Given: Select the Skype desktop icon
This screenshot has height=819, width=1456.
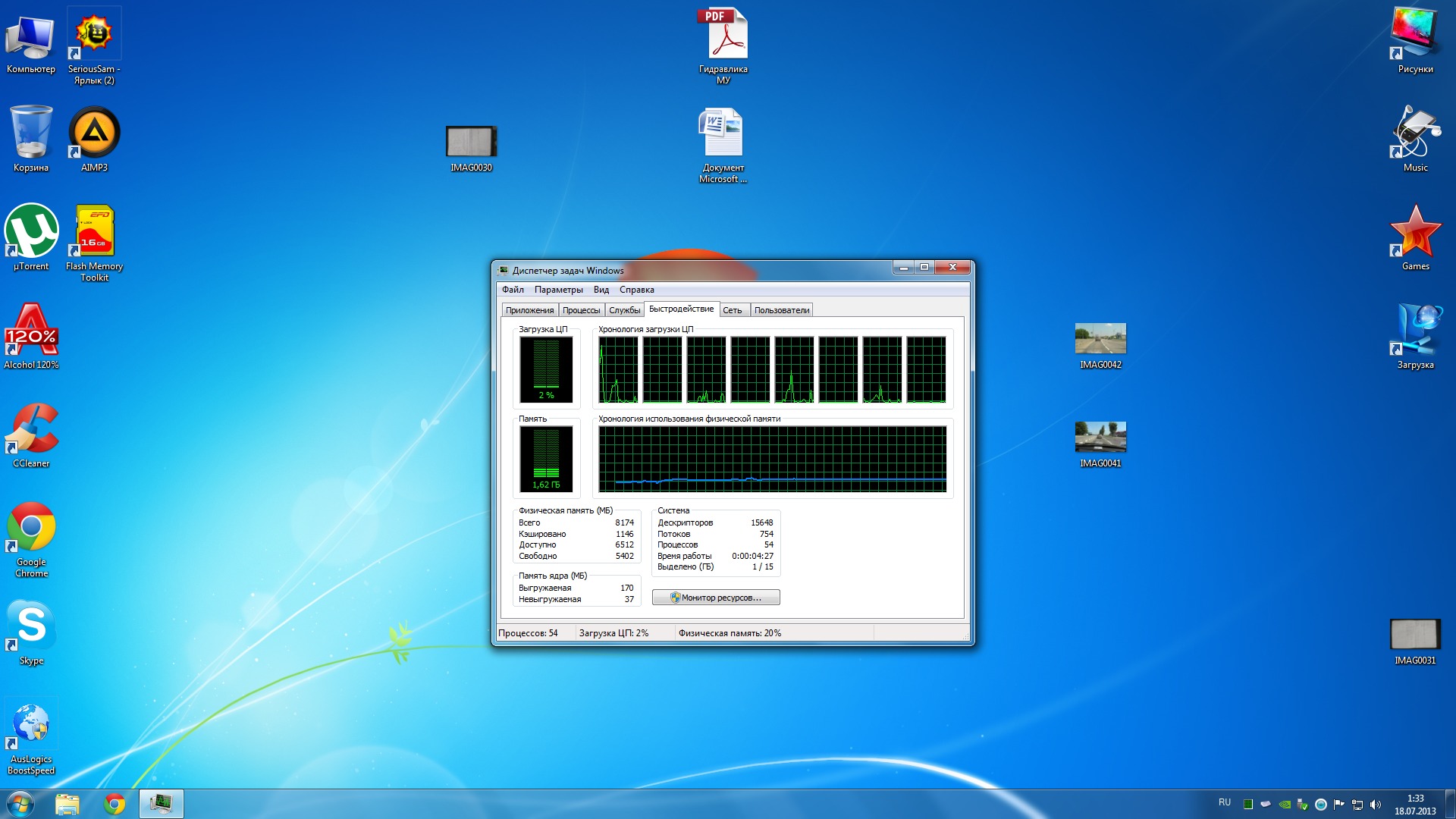Looking at the screenshot, I should (30, 632).
